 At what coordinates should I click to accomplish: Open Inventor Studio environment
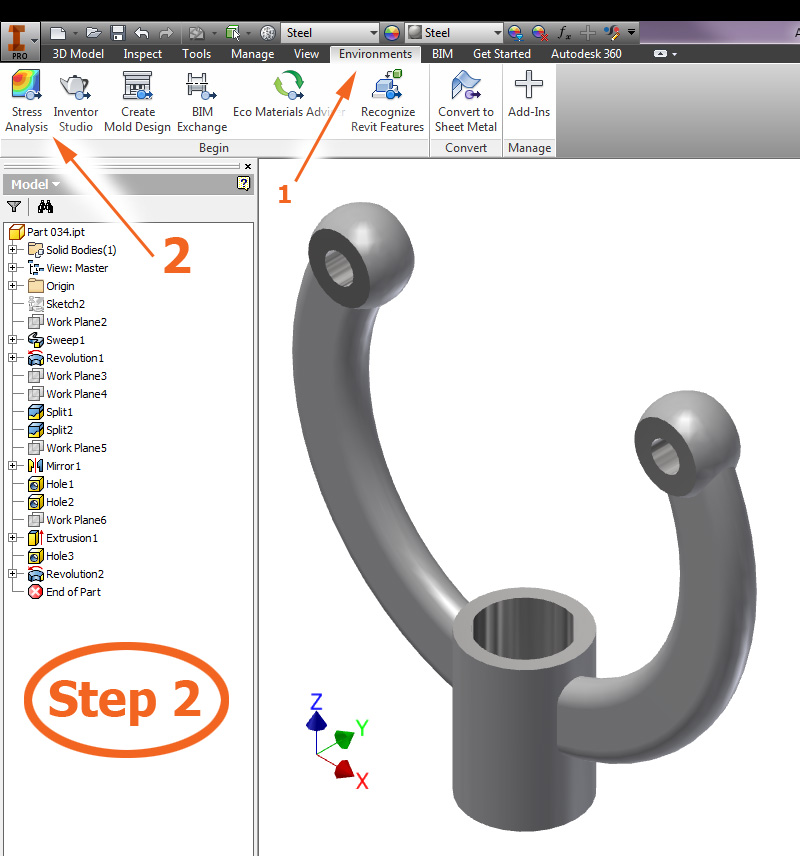75,101
